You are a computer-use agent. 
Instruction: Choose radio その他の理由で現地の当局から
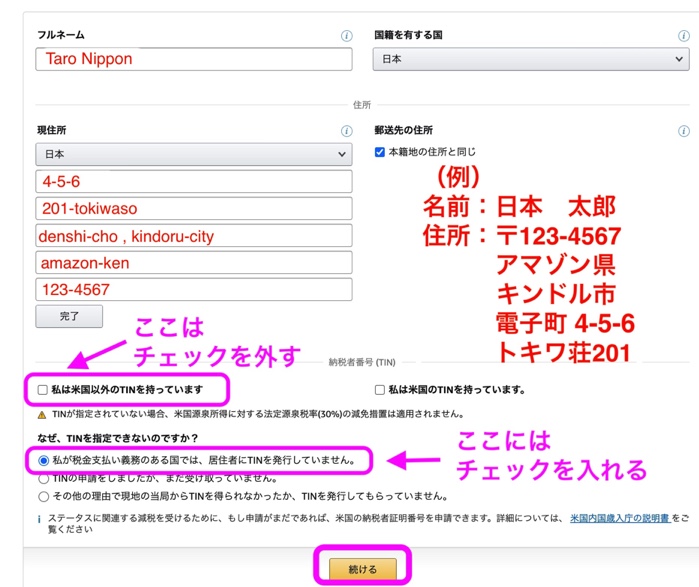[x=43, y=495]
